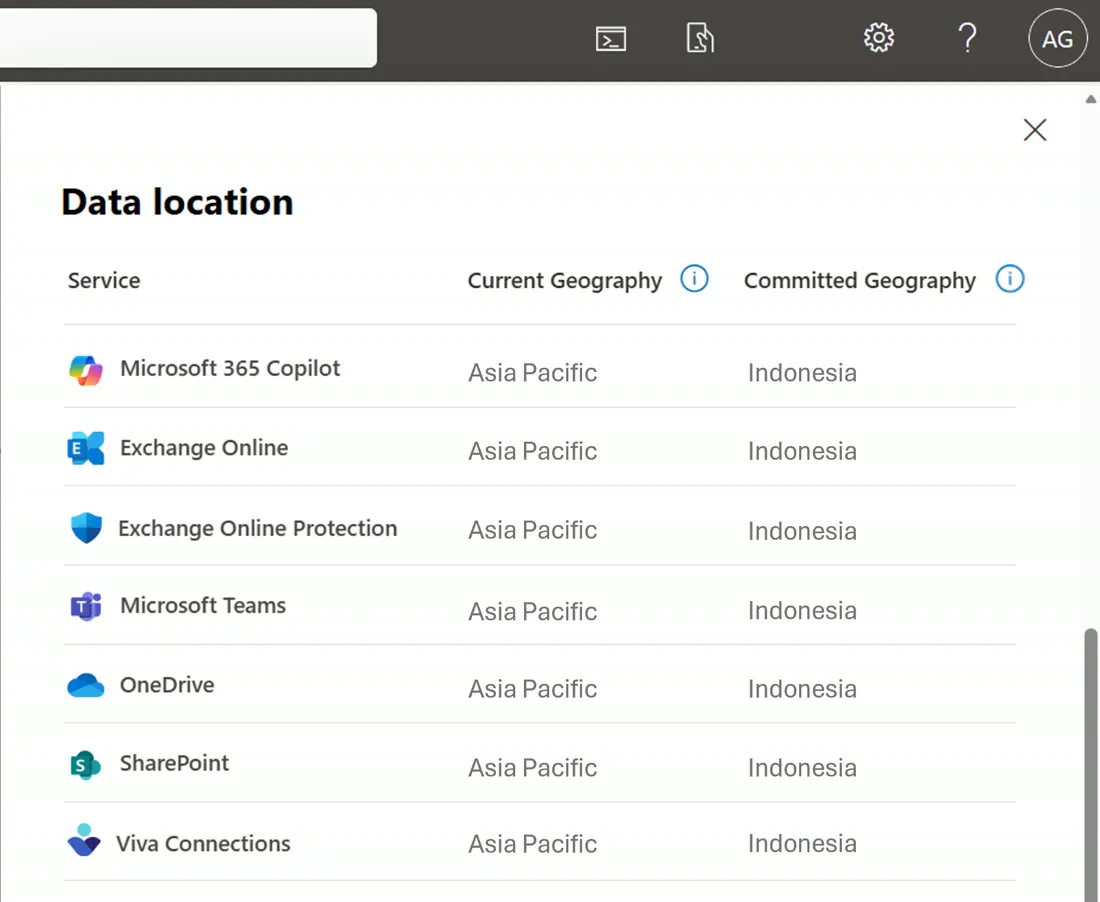Click Indonesia in the Copilot row
Image resolution: width=1100 pixels, height=902 pixels.
click(x=802, y=372)
